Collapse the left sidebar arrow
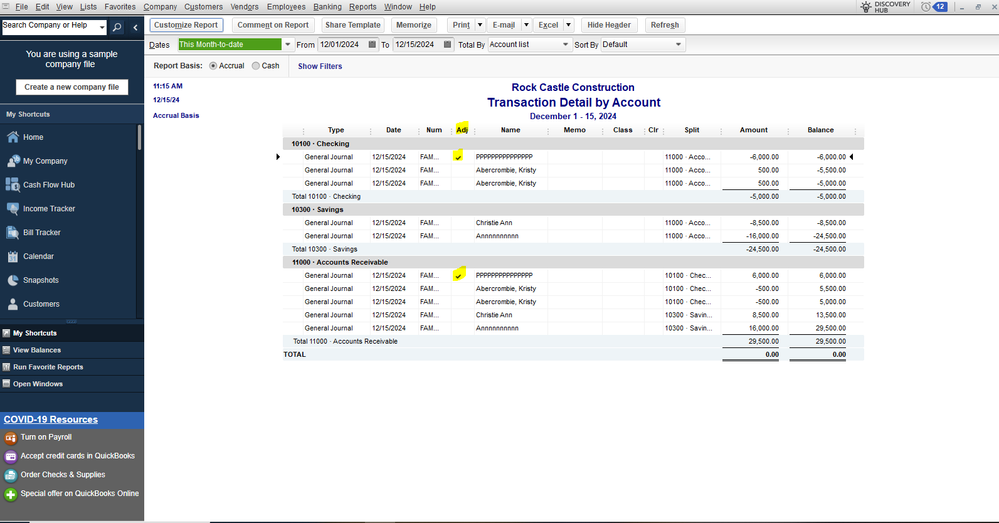The height and width of the screenshot is (523, 999). [135, 27]
